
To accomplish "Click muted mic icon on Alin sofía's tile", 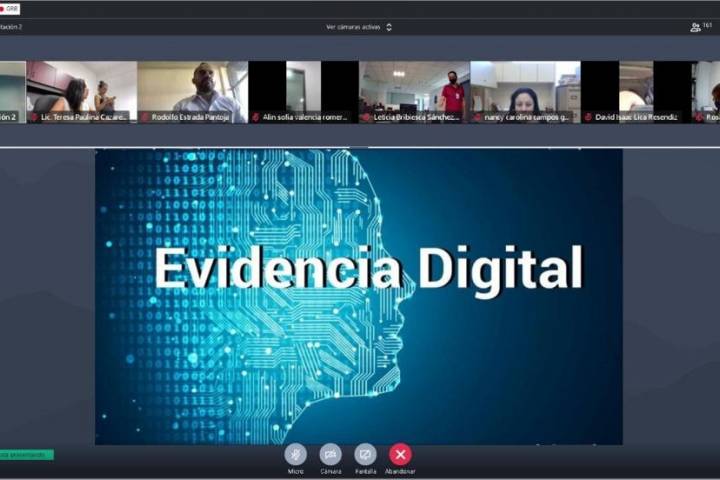I will [x=256, y=117].
